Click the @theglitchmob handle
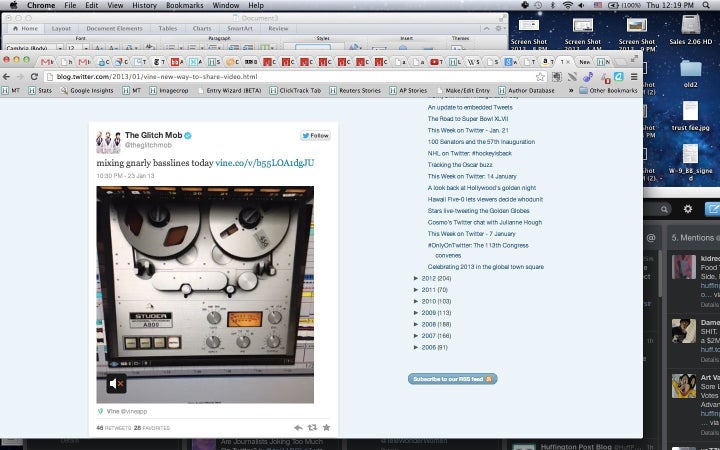Viewport: 720px width, 450px height. tap(148, 145)
